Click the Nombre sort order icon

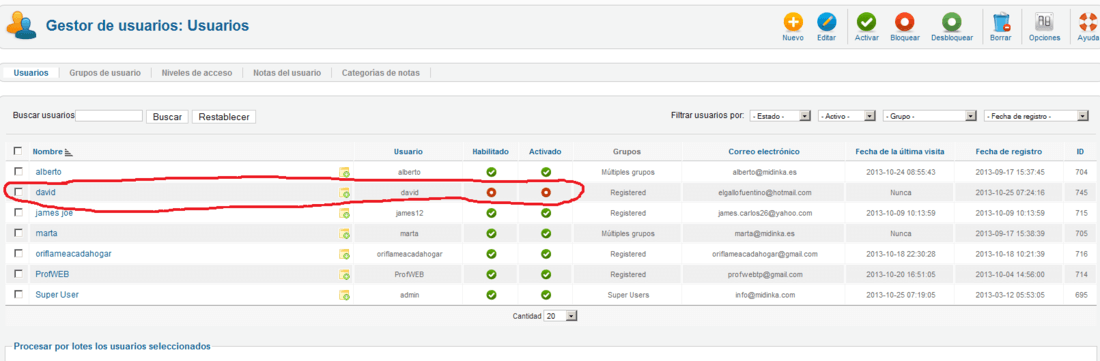pyautogui.click(x=69, y=152)
